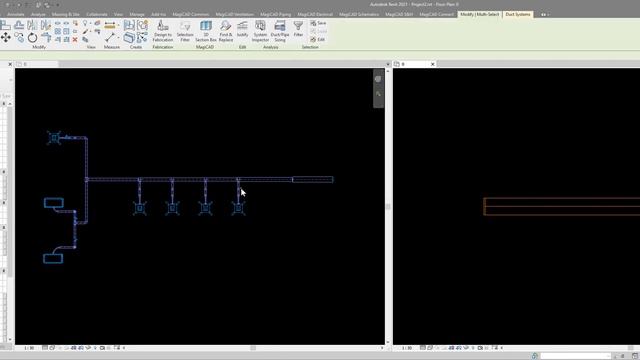
Task: Select the Move tool in Modify panel
Action: 6,38
